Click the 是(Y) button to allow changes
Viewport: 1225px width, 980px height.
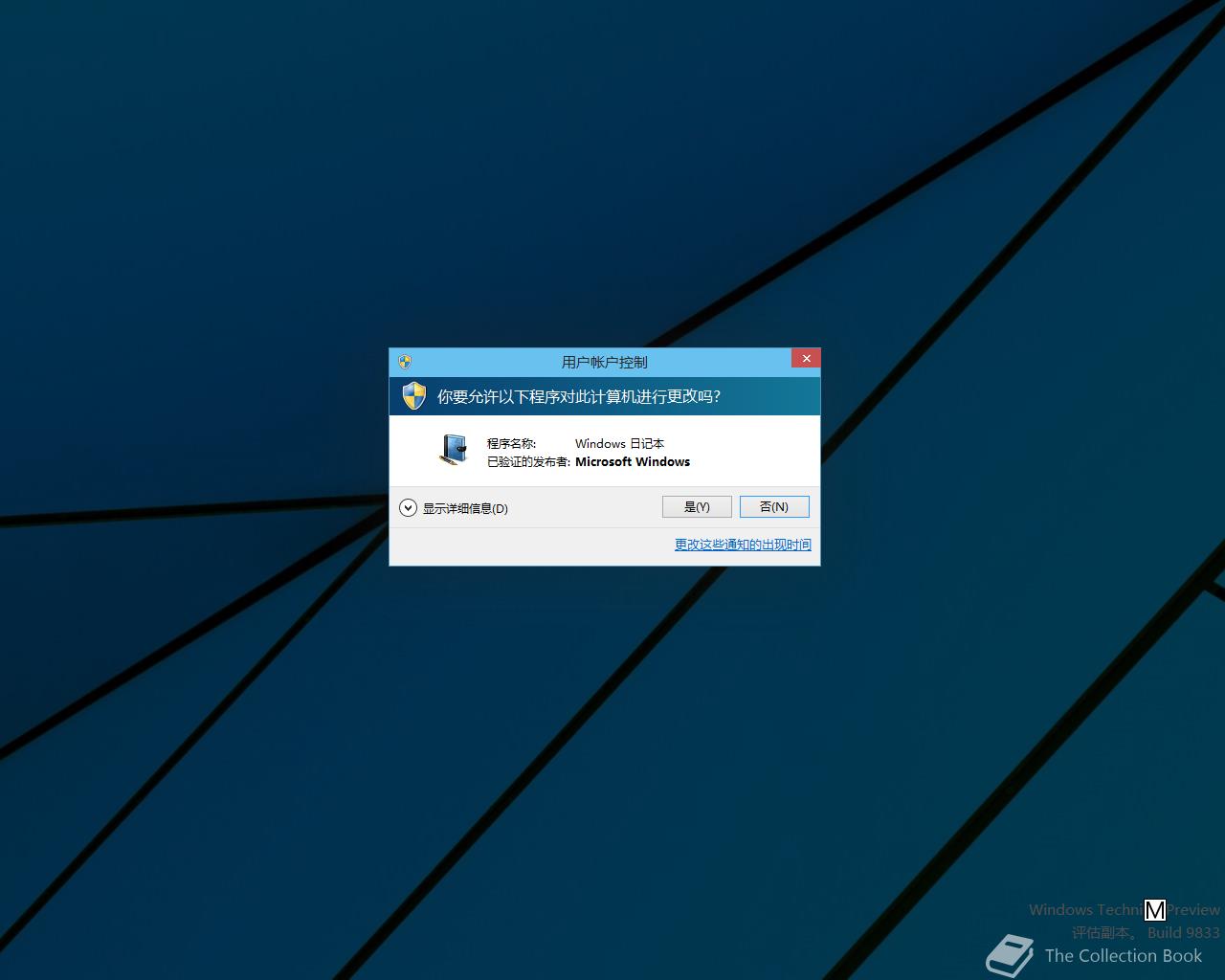(x=697, y=506)
